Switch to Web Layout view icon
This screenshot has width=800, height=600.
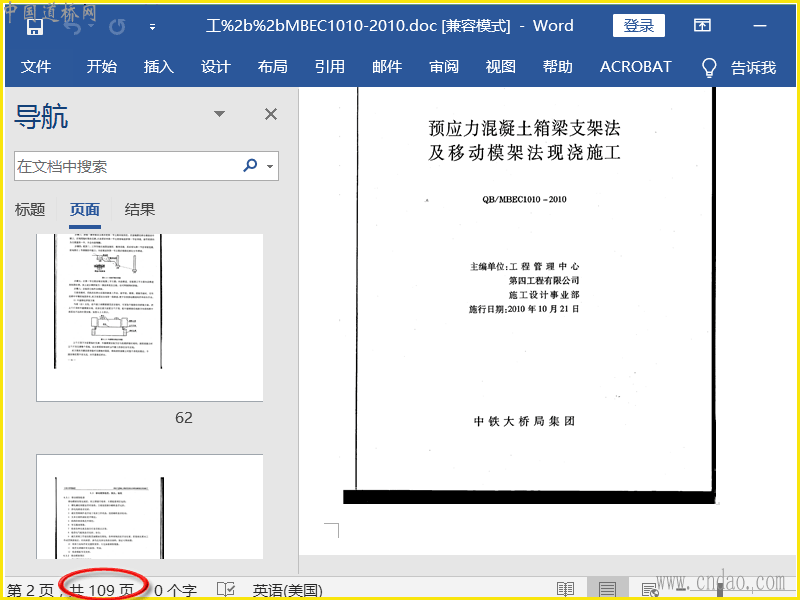(649, 590)
